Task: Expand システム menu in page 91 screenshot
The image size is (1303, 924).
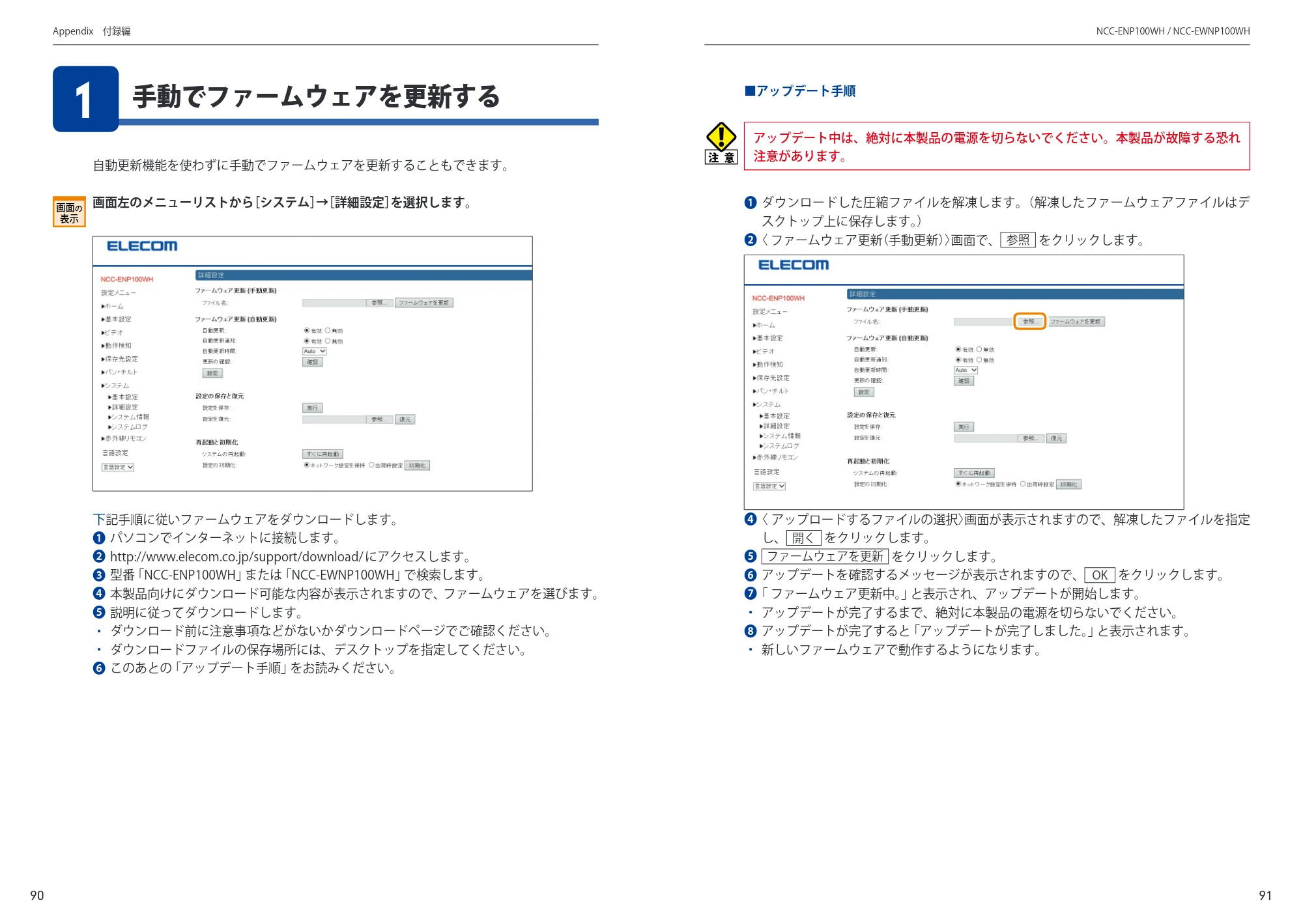Action: [767, 404]
